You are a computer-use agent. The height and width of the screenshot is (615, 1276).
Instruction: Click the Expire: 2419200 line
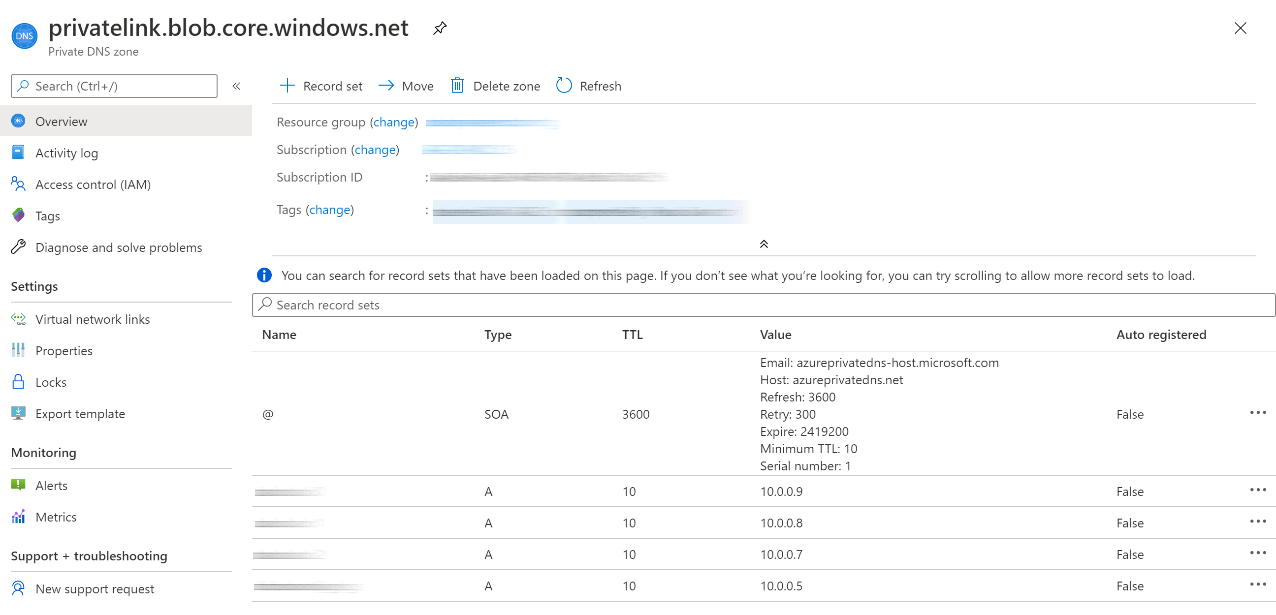(x=804, y=432)
